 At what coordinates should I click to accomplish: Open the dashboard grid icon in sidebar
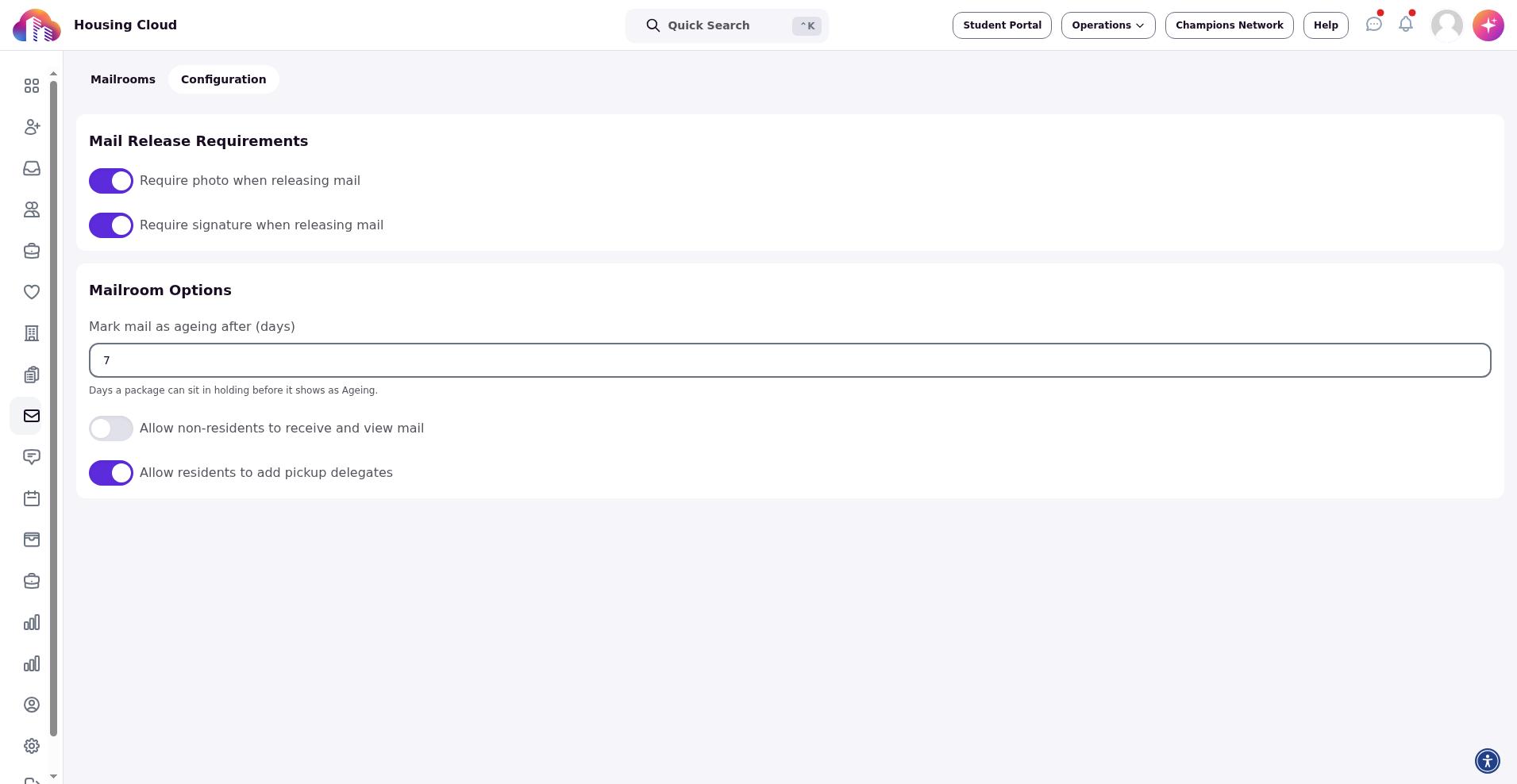click(x=32, y=86)
